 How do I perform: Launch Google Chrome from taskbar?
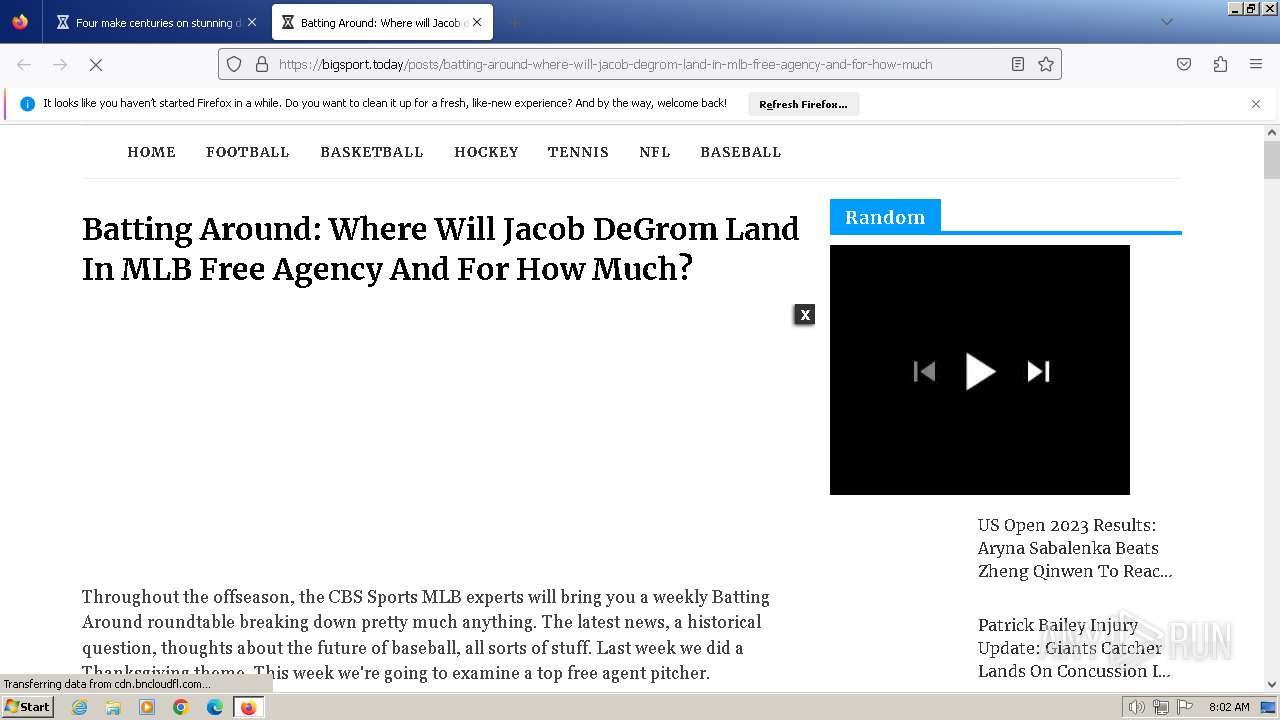[181, 707]
